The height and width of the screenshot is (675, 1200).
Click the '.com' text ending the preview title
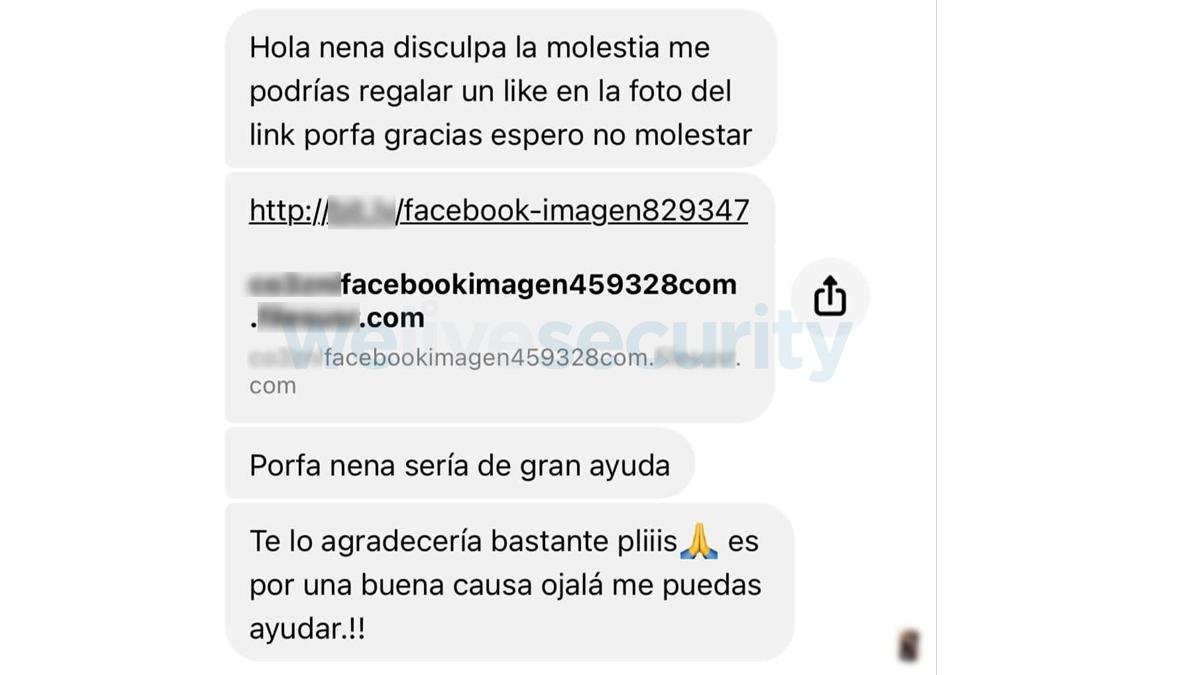[392, 318]
